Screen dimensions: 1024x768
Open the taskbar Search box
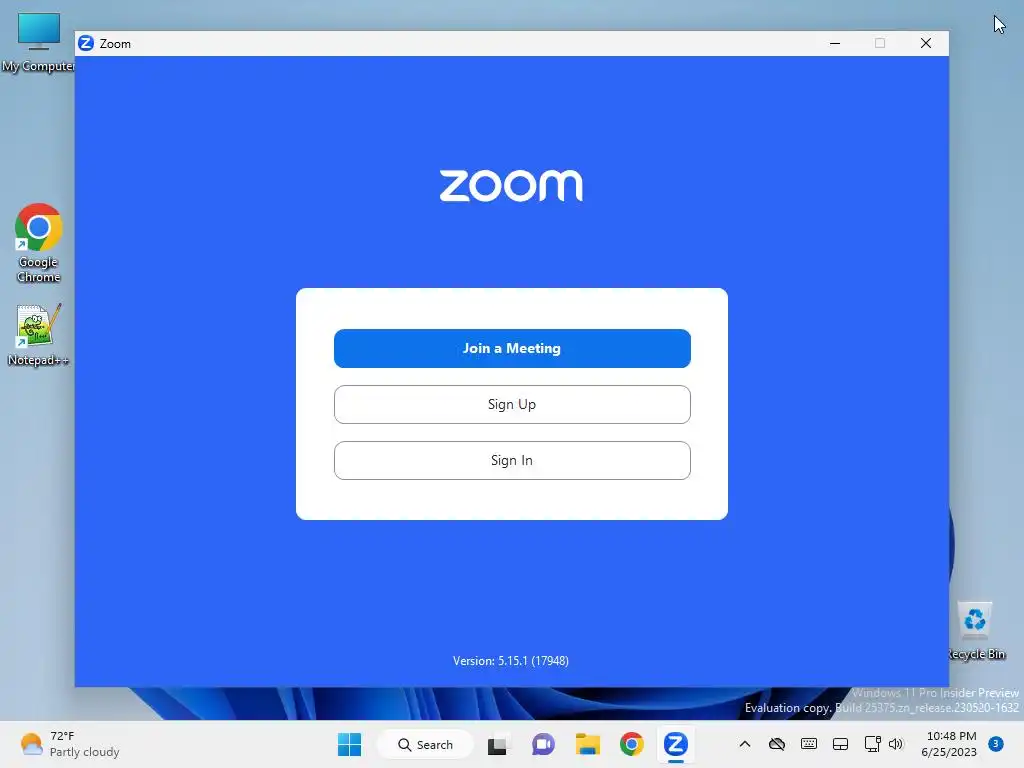coord(426,744)
